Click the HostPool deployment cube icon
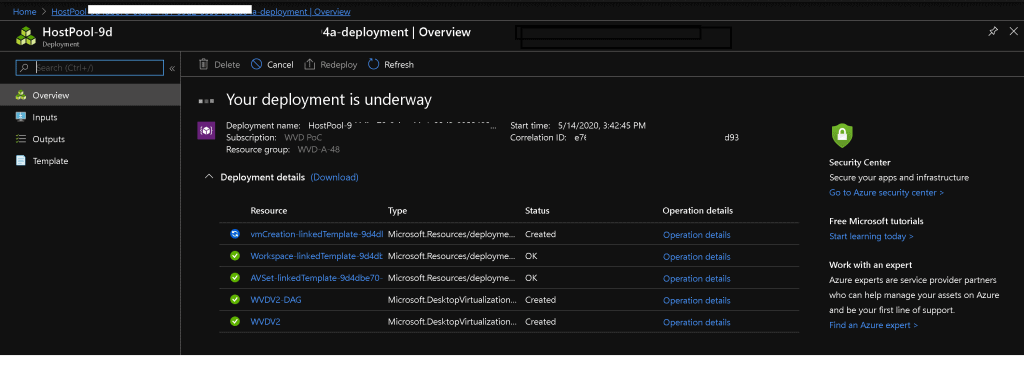The height and width of the screenshot is (366, 1024). 27,37
